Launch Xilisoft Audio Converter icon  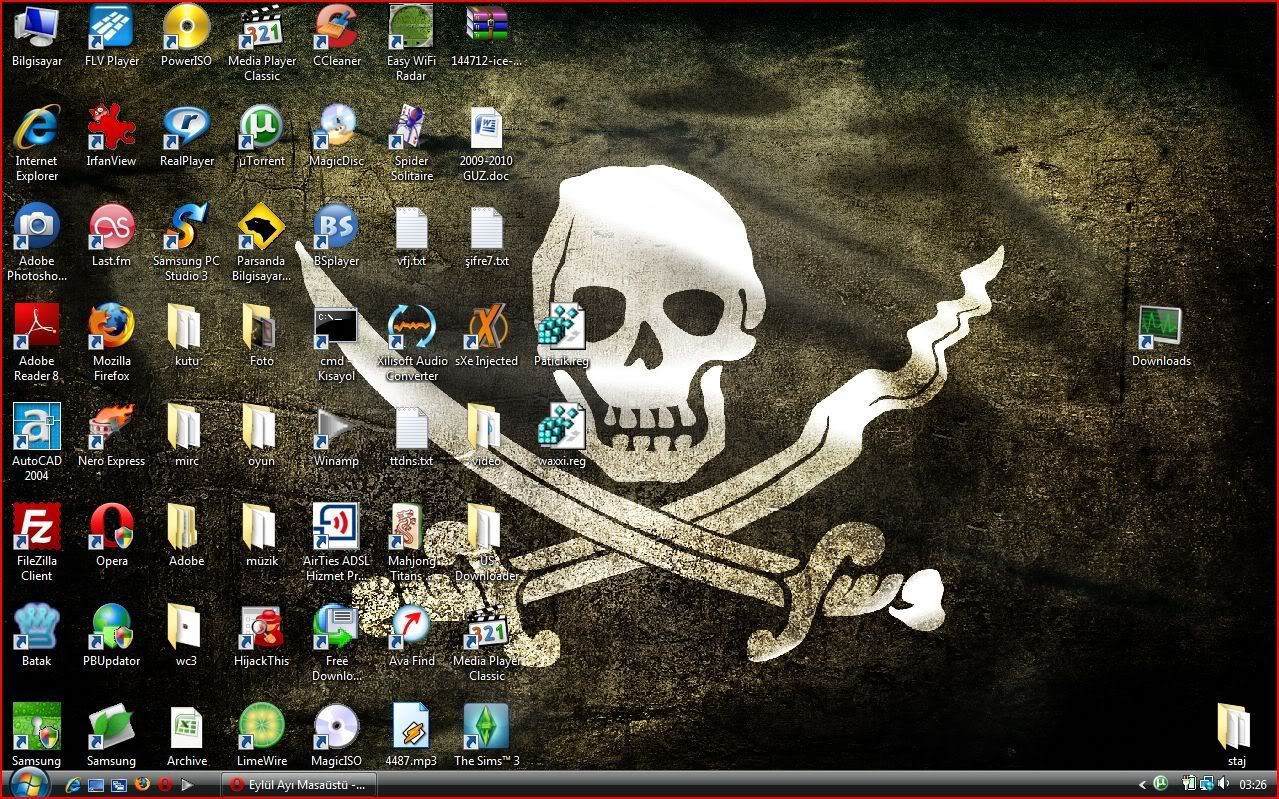pos(411,343)
